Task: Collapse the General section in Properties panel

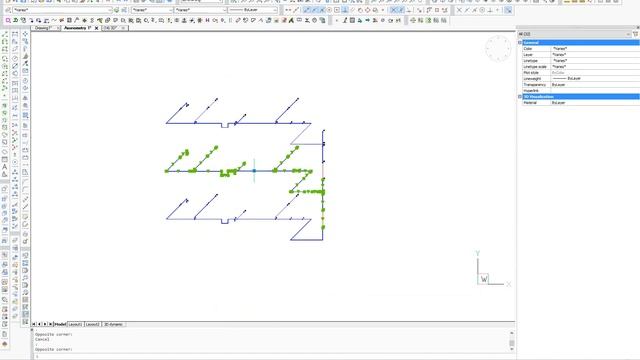Action: 520,42
